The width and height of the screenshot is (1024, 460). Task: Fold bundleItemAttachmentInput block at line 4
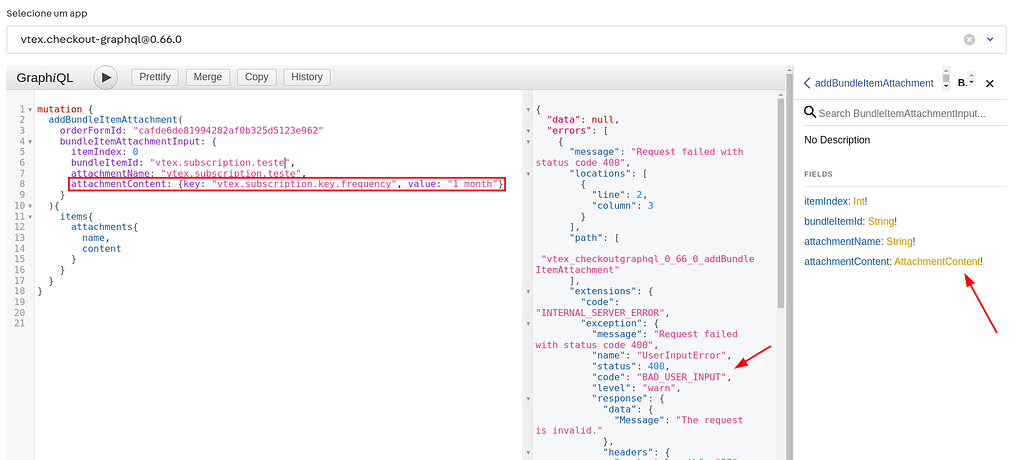[x=30, y=141]
